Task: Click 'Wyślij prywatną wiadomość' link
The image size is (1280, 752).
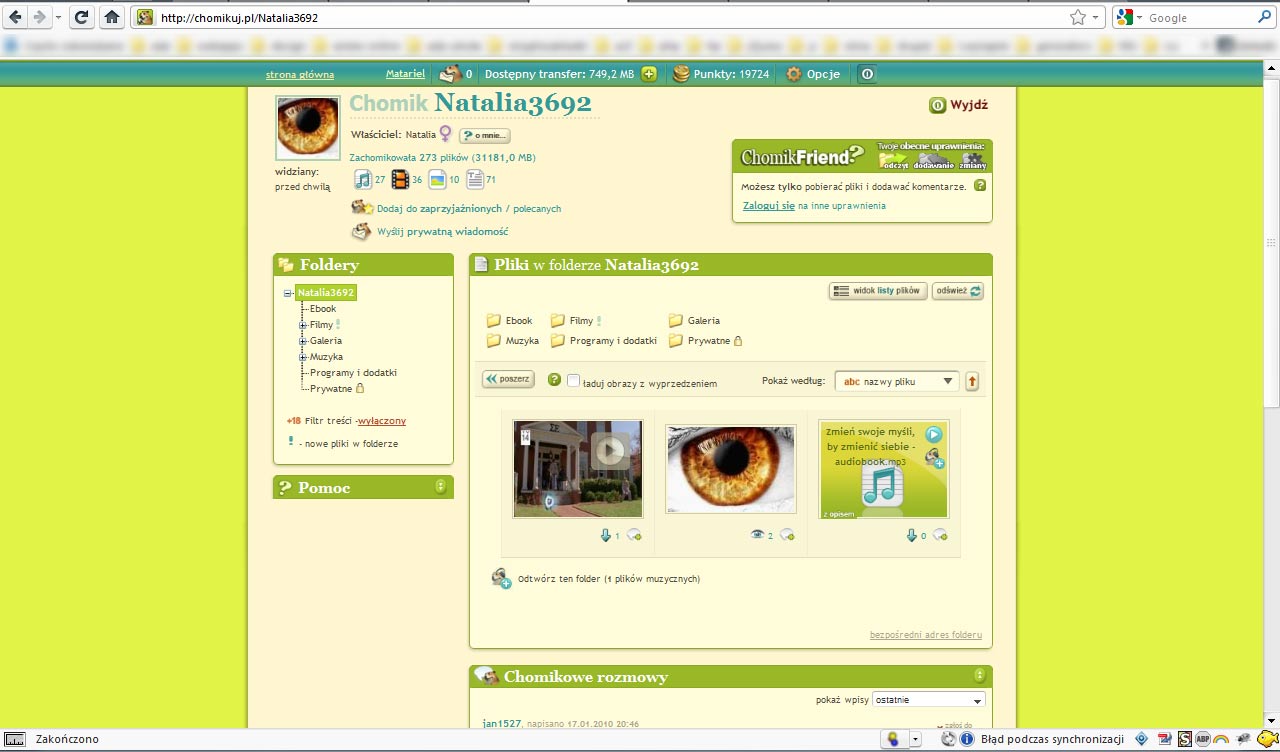Action: point(443,232)
